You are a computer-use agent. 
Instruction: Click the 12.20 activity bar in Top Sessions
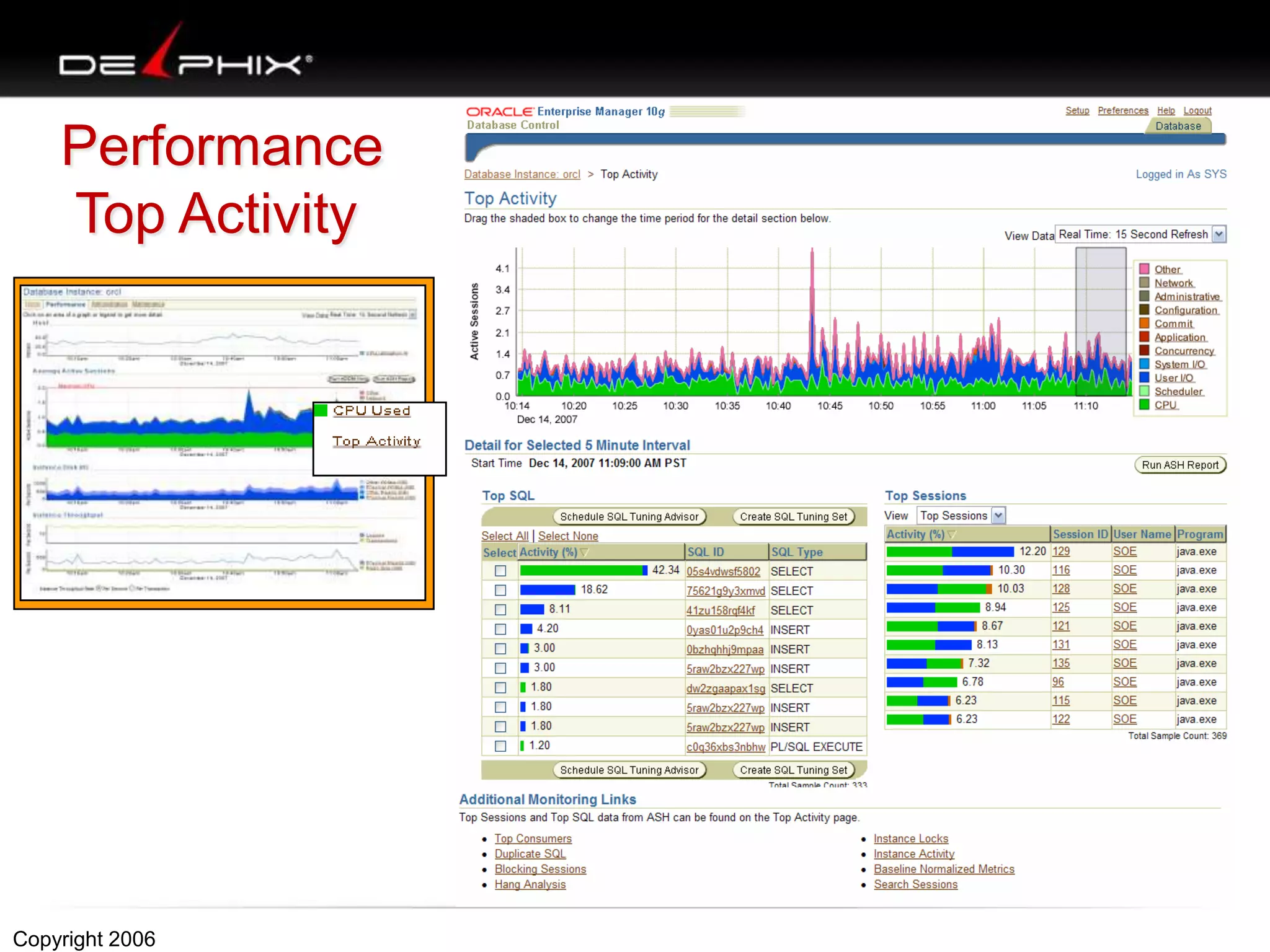[x=950, y=552]
